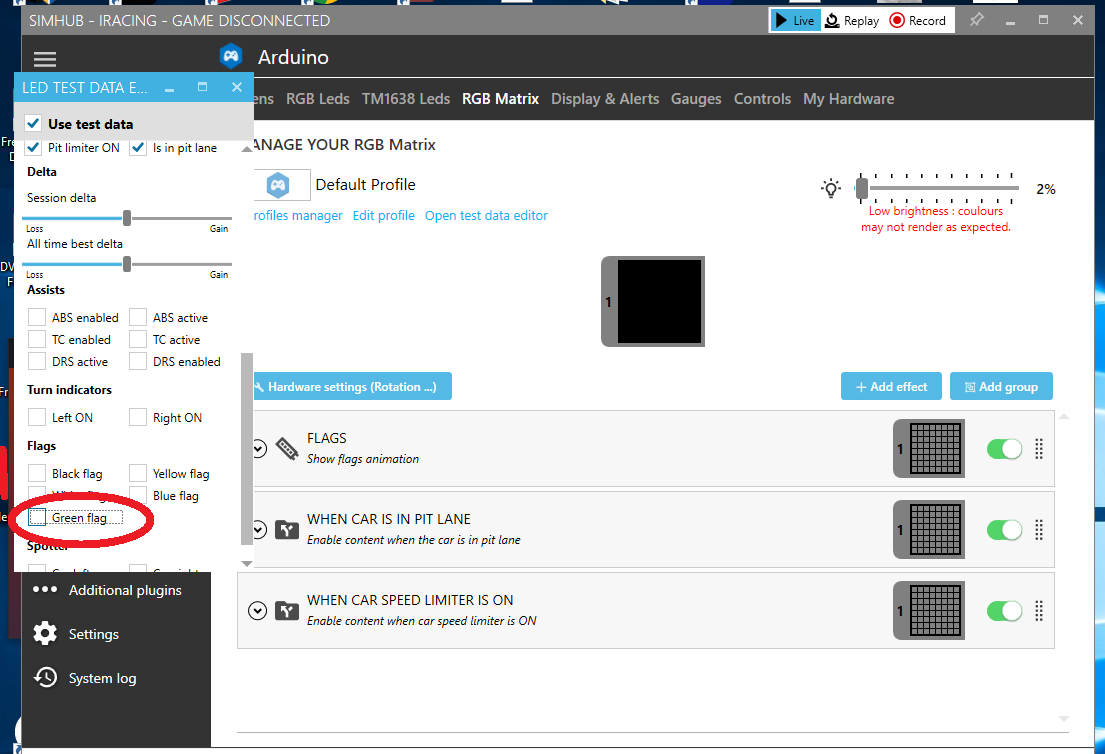Viewport: 1105px width, 754px height.
Task: Close the LED Test Data Editor window
Action: 237,87
